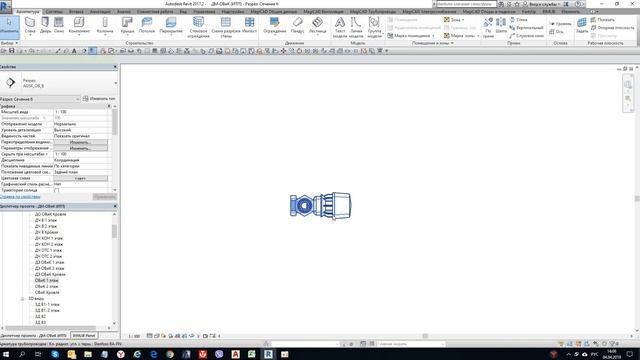Toggle the Траектория солнца checkbox
Screen dimensions: 640x360
(57, 190)
